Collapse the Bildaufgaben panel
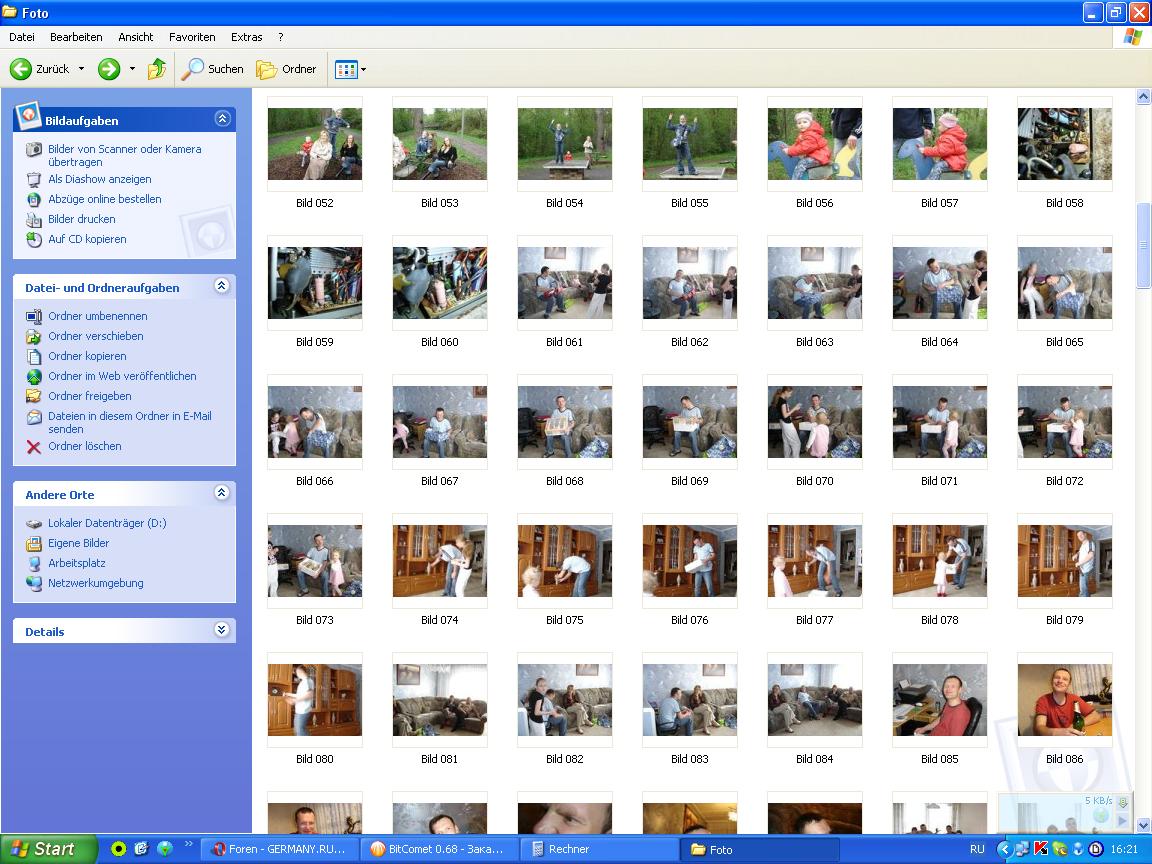Viewport: 1152px width, 864px height. 222,118
